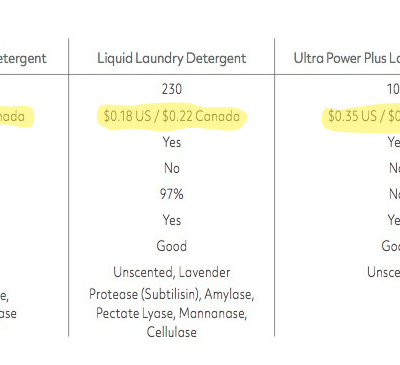The height and width of the screenshot is (365, 400).
Task: Select the 230 loads value
Action: pyautogui.click(x=172, y=89)
